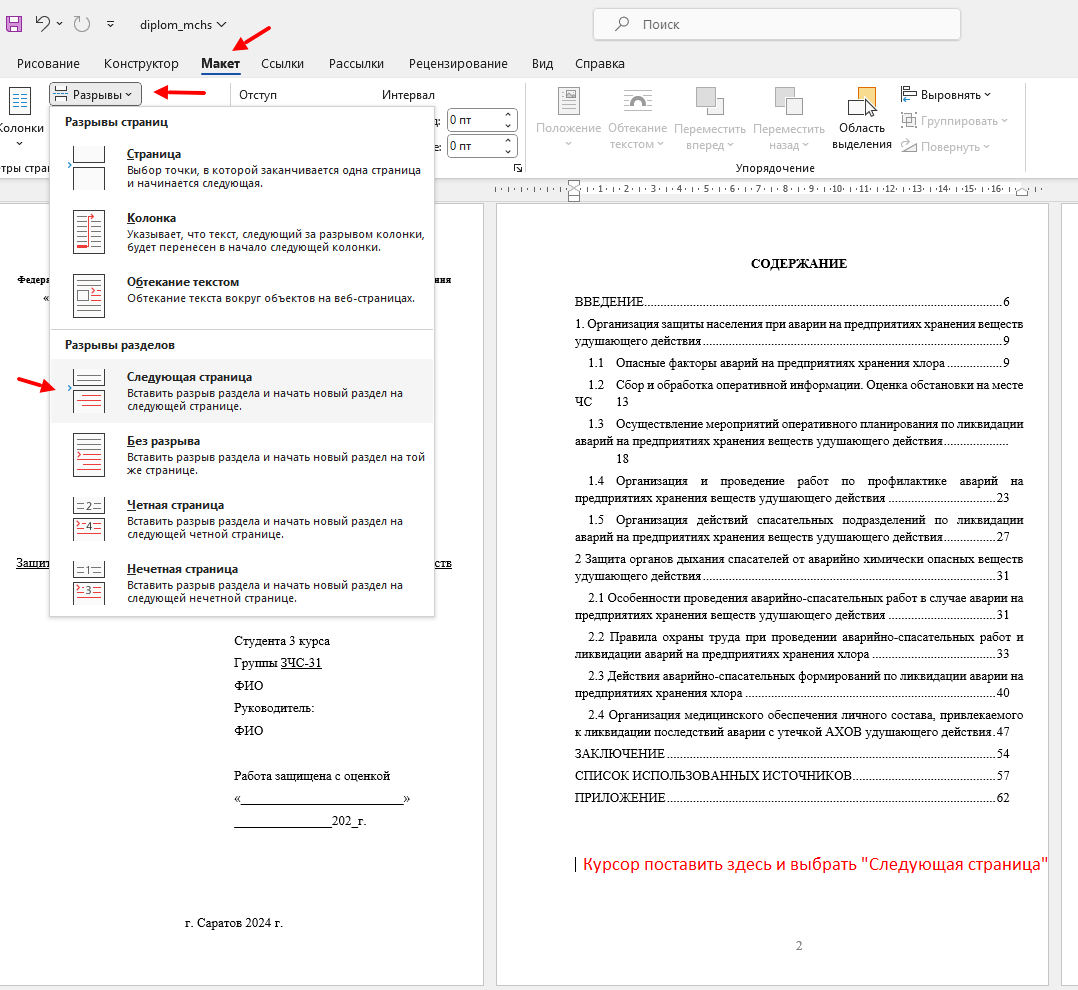The image size is (1078, 990).
Task: Open the diplom_mchs file name dropdown
Action: click(x=183, y=25)
